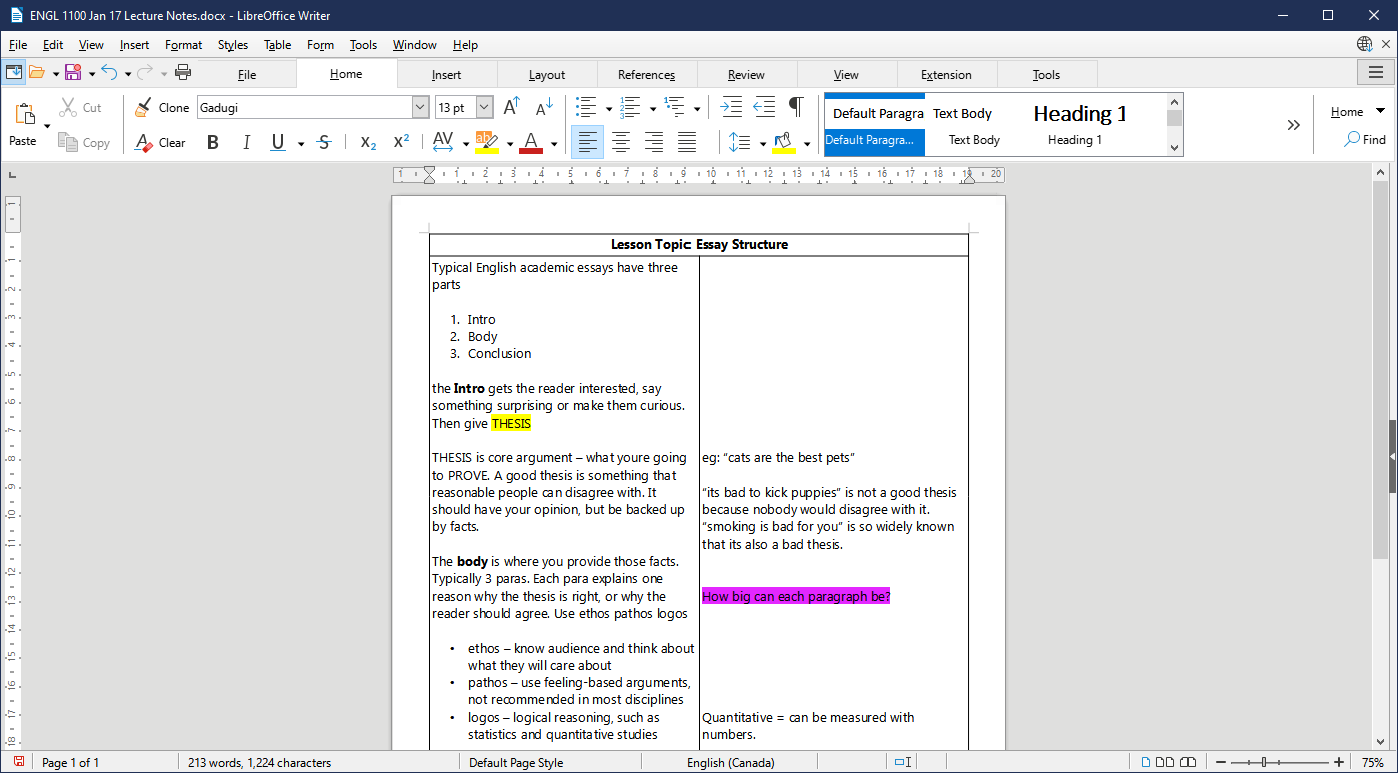This screenshot has width=1398, height=773.
Task: Toggle formatting marks display with the pilcrow icon
Action: 797,105
